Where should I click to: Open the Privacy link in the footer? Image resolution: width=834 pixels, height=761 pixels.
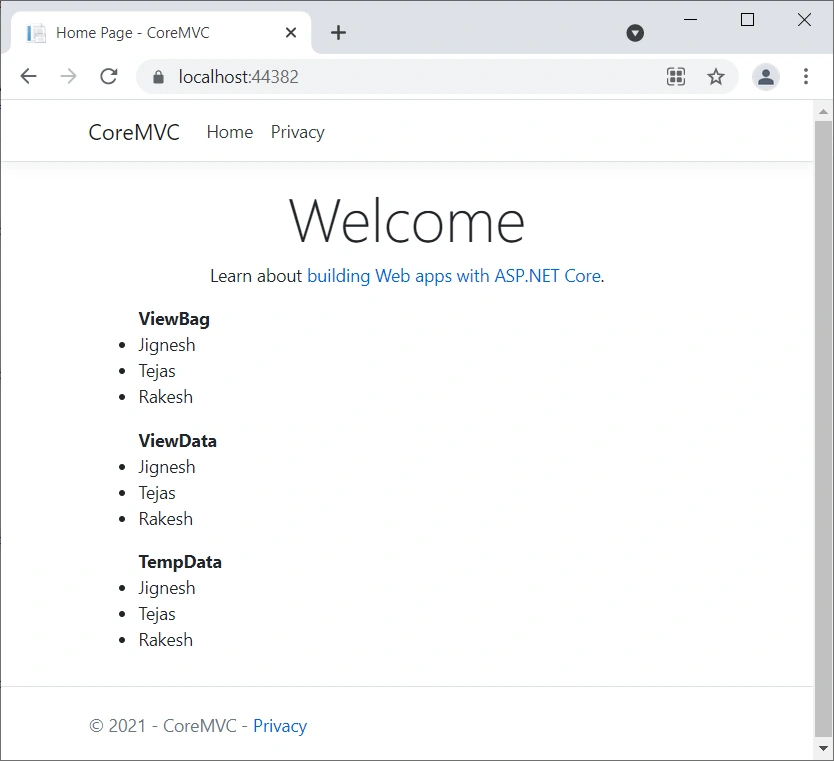click(x=280, y=726)
